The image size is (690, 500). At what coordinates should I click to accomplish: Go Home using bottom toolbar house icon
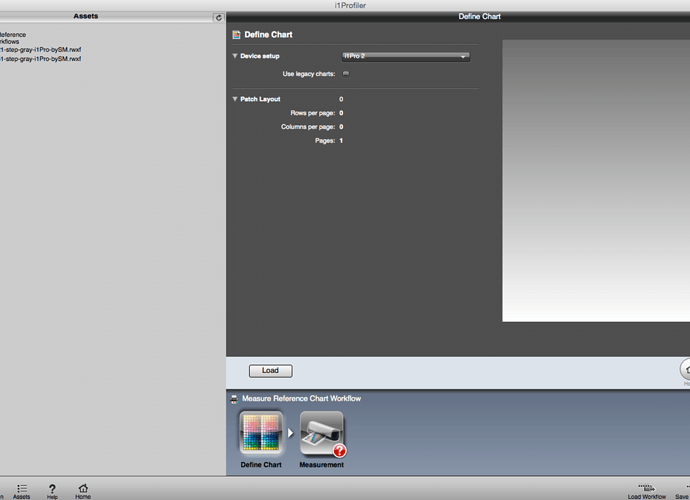click(83, 491)
